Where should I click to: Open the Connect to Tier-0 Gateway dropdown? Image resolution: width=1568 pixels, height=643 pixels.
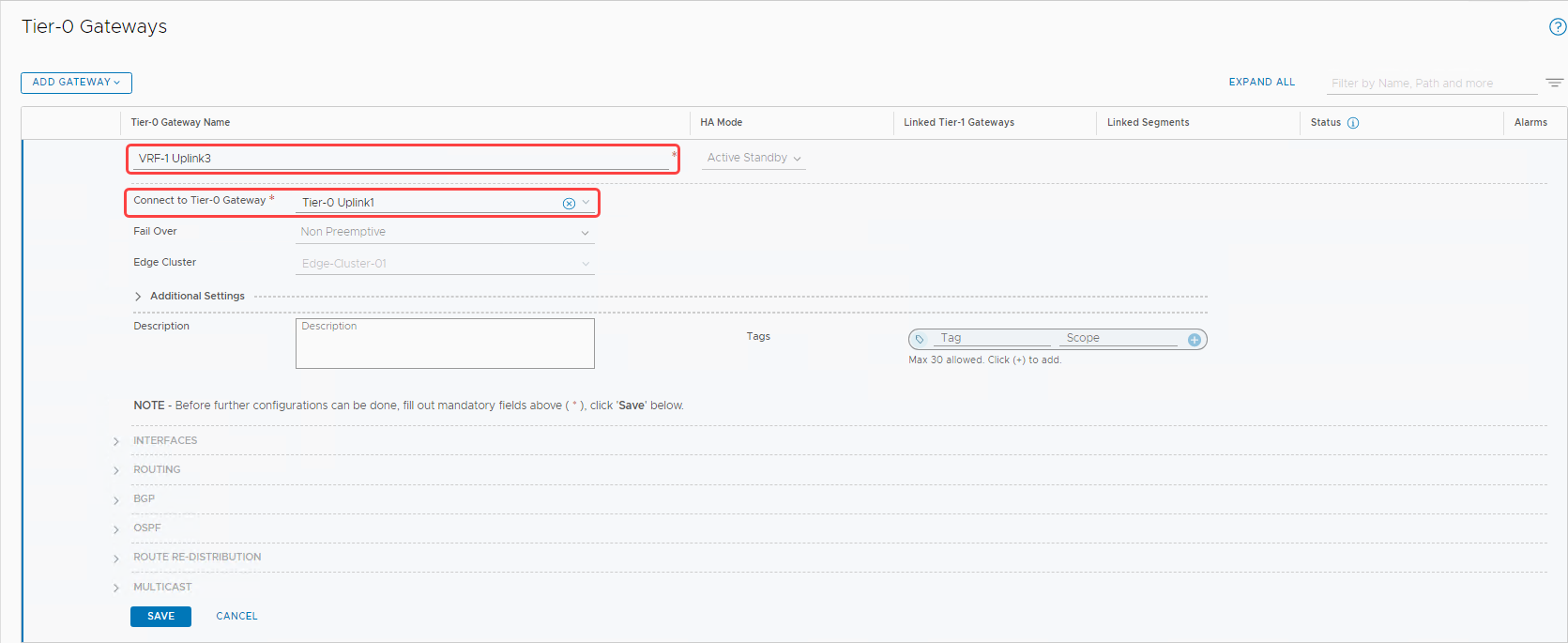(586, 203)
